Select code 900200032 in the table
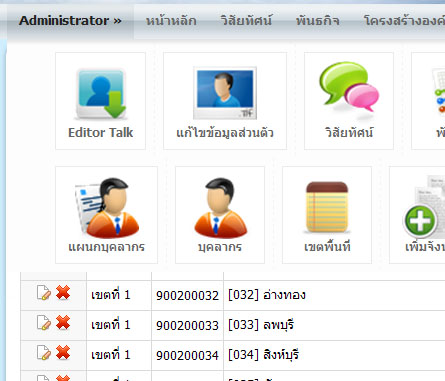The width and height of the screenshot is (445, 381). click(x=187, y=295)
